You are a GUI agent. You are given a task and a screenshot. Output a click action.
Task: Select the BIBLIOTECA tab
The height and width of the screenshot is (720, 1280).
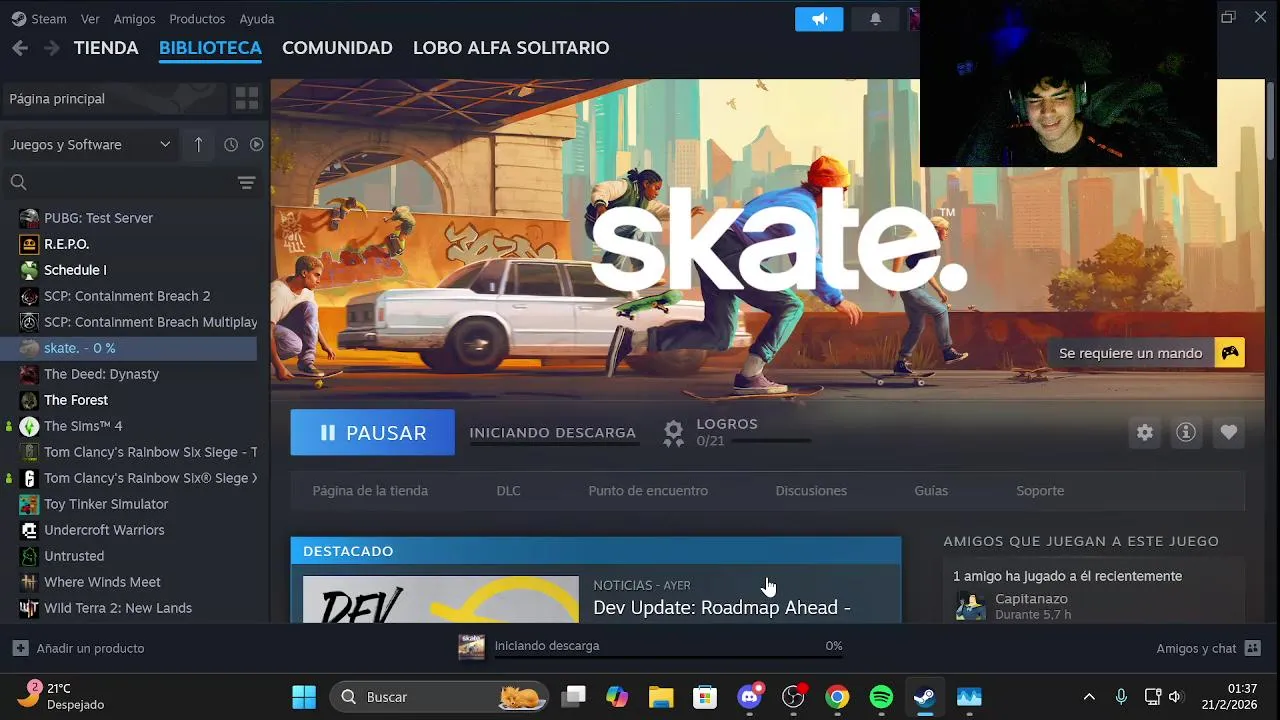(210, 48)
